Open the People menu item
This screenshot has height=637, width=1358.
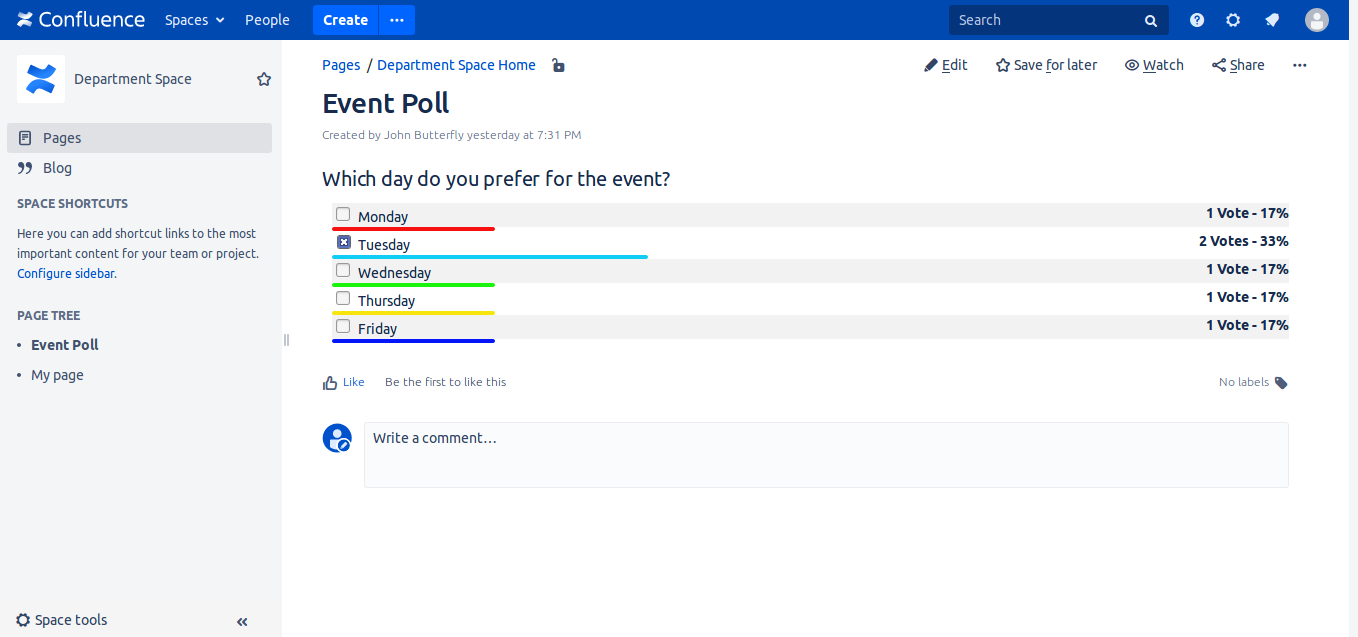click(267, 20)
